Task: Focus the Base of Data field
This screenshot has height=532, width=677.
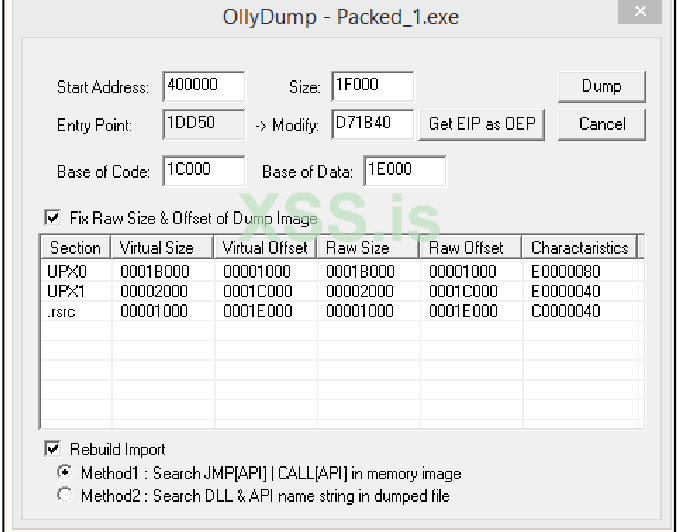Action: coord(405,171)
